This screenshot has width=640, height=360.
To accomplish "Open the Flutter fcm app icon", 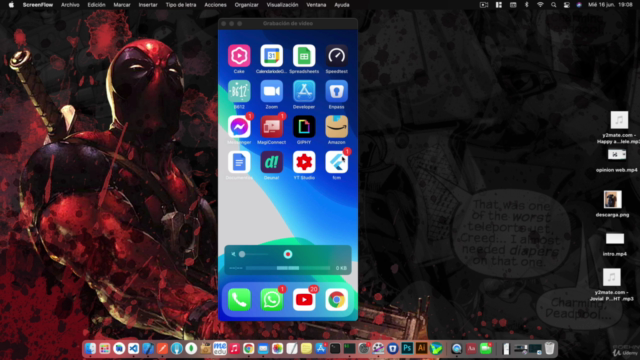I will (336, 162).
